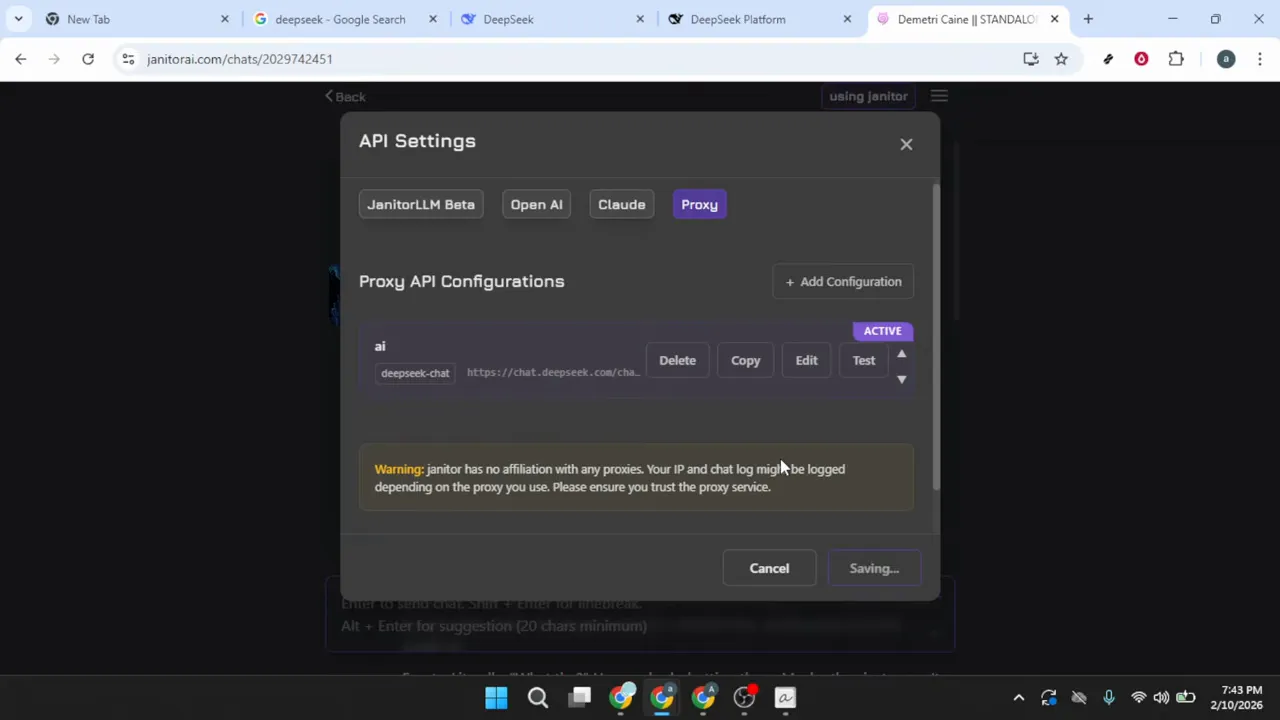Viewport: 1280px width, 720px height.
Task: Select the Proxy tab
Action: point(699,204)
